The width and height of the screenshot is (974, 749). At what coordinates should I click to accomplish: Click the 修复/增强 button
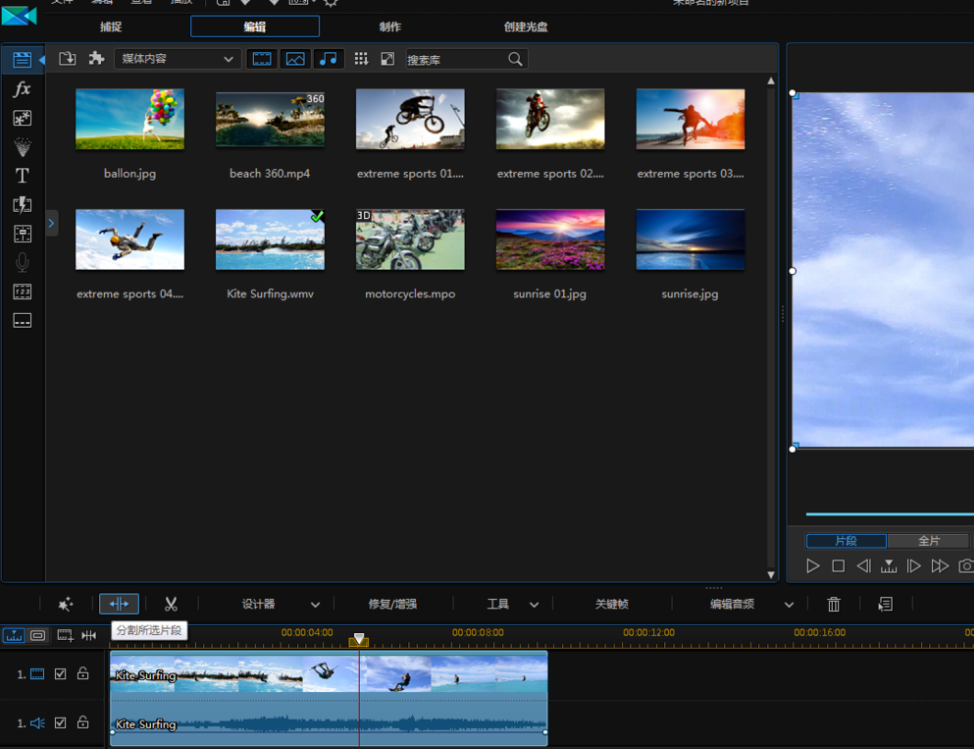coord(392,604)
